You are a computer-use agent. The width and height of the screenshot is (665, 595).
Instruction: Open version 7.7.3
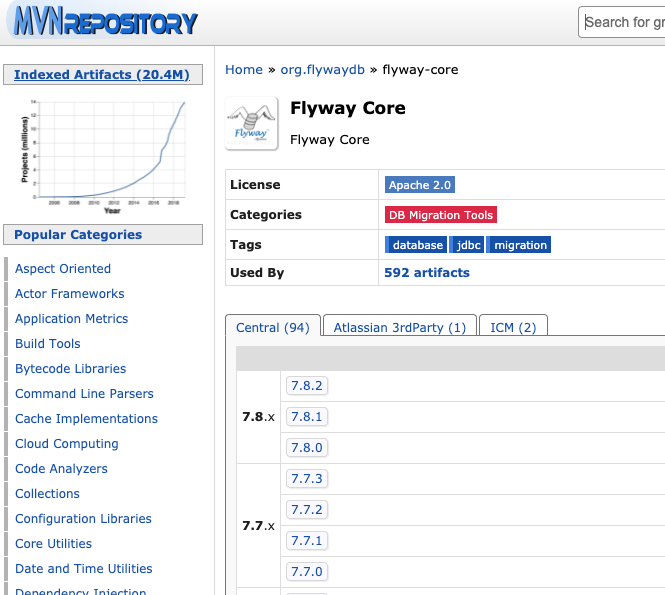coord(307,478)
